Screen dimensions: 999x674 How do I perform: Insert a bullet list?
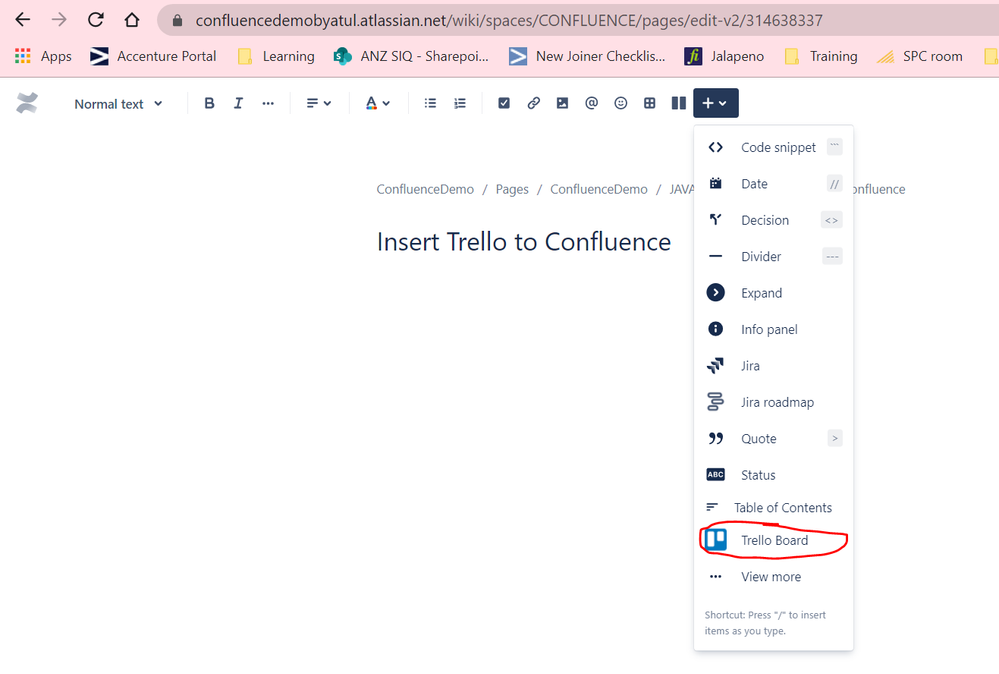(431, 103)
